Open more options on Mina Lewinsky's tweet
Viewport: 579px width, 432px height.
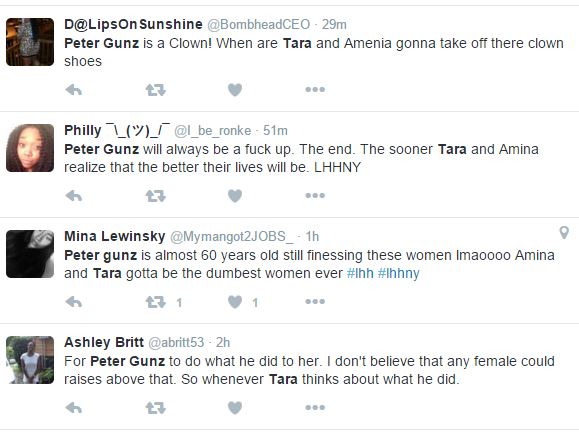click(315, 301)
